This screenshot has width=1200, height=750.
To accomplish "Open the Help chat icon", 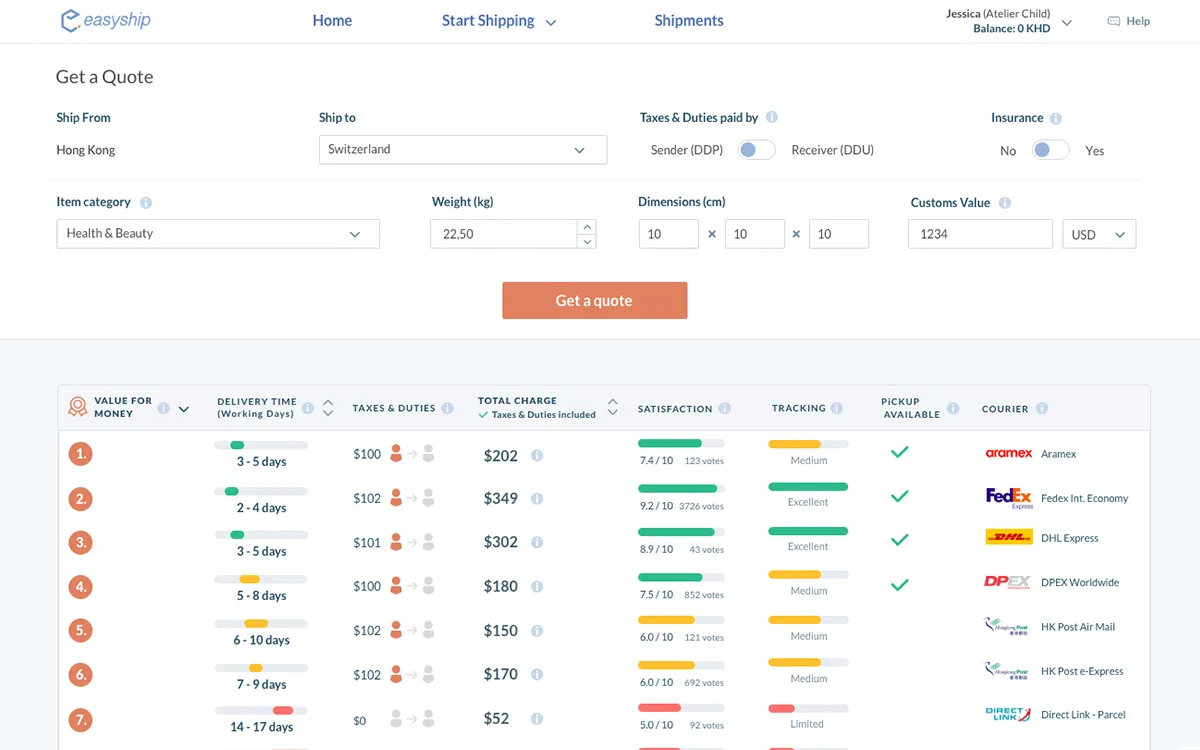I will 1113,21.
